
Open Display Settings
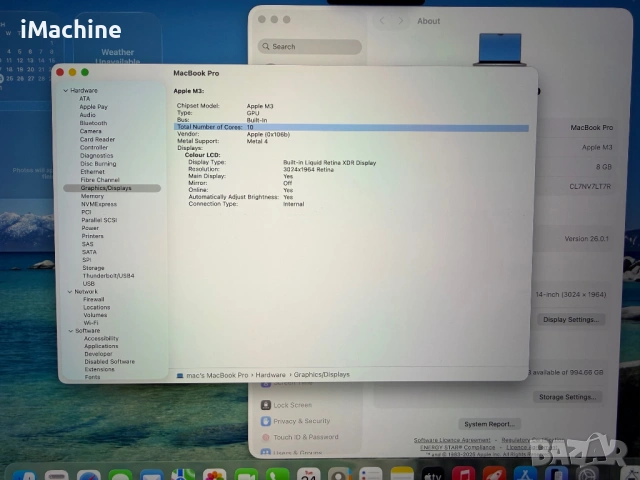tap(571, 319)
